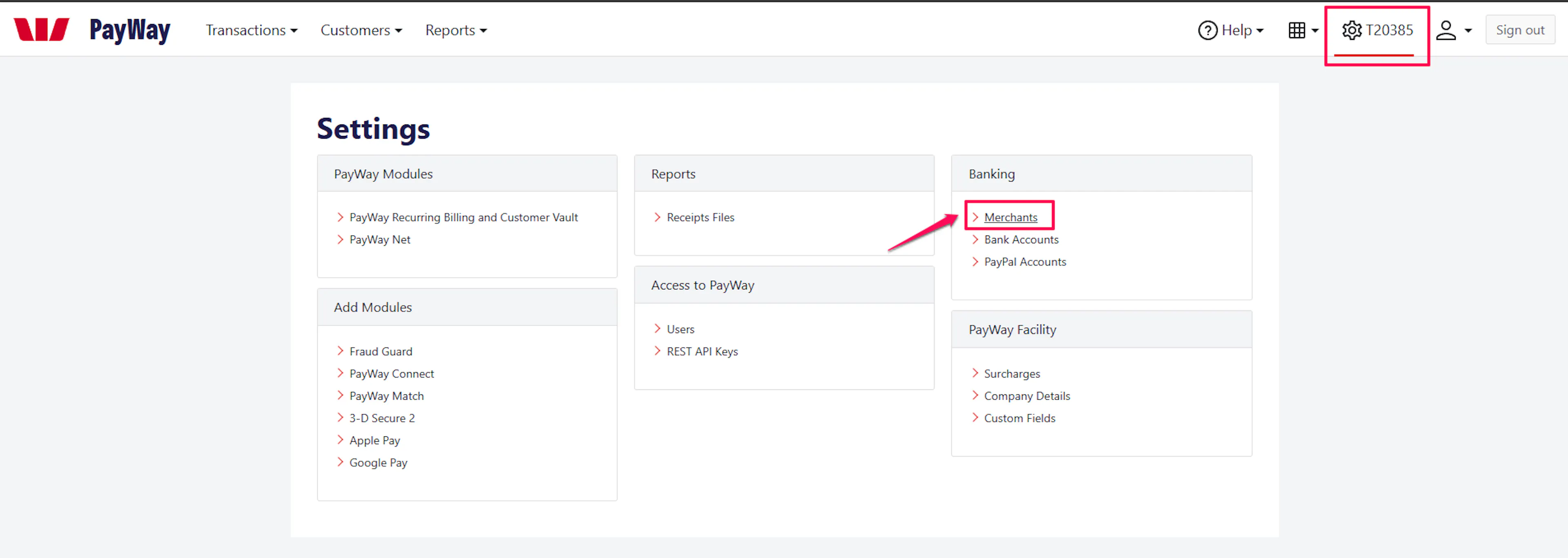Open the Bank Accounts link
This screenshot has height=558, width=1568.
(x=1021, y=240)
